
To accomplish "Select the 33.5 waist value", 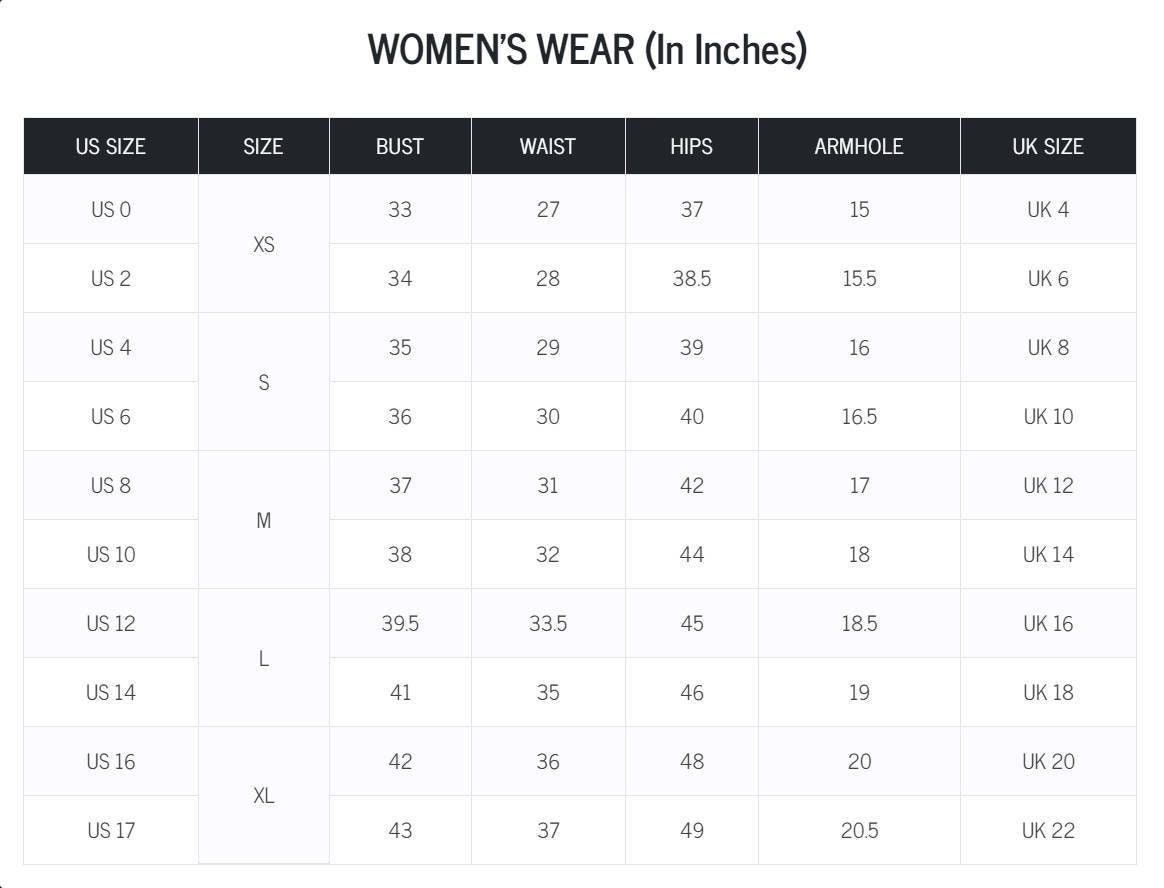I will [x=548, y=623].
